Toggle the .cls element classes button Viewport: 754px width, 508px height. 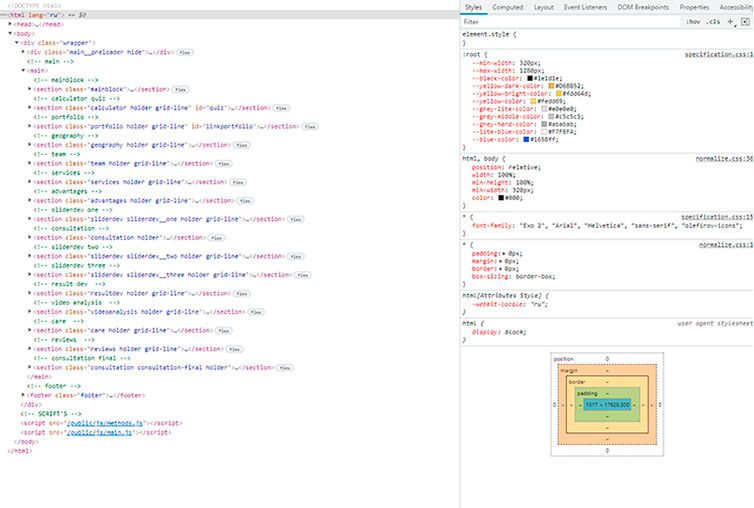[713, 22]
